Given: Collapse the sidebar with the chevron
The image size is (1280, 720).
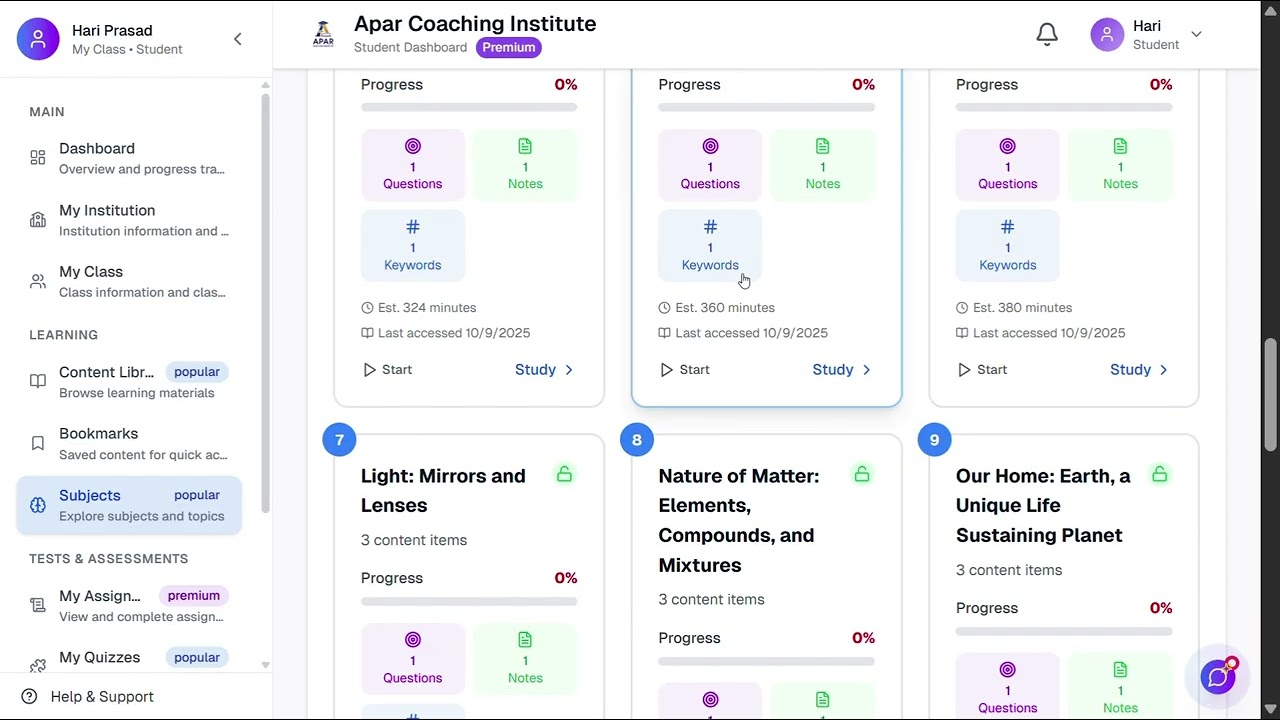Looking at the screenshot, I should pyautogui.click(x=237, y=39).
